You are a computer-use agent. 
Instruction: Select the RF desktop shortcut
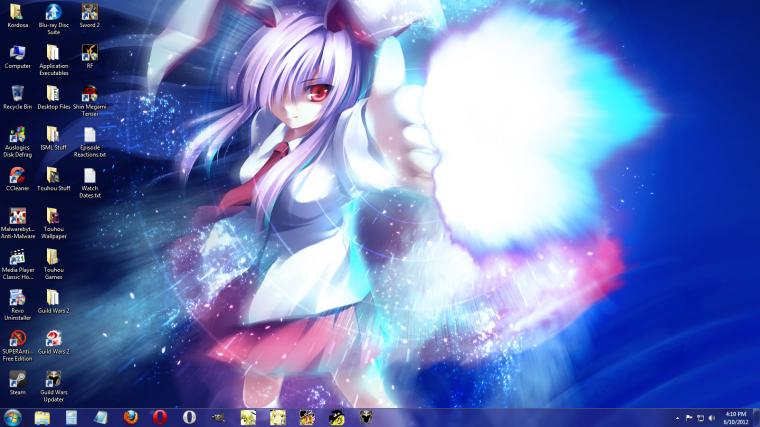[x=90, y=57]
